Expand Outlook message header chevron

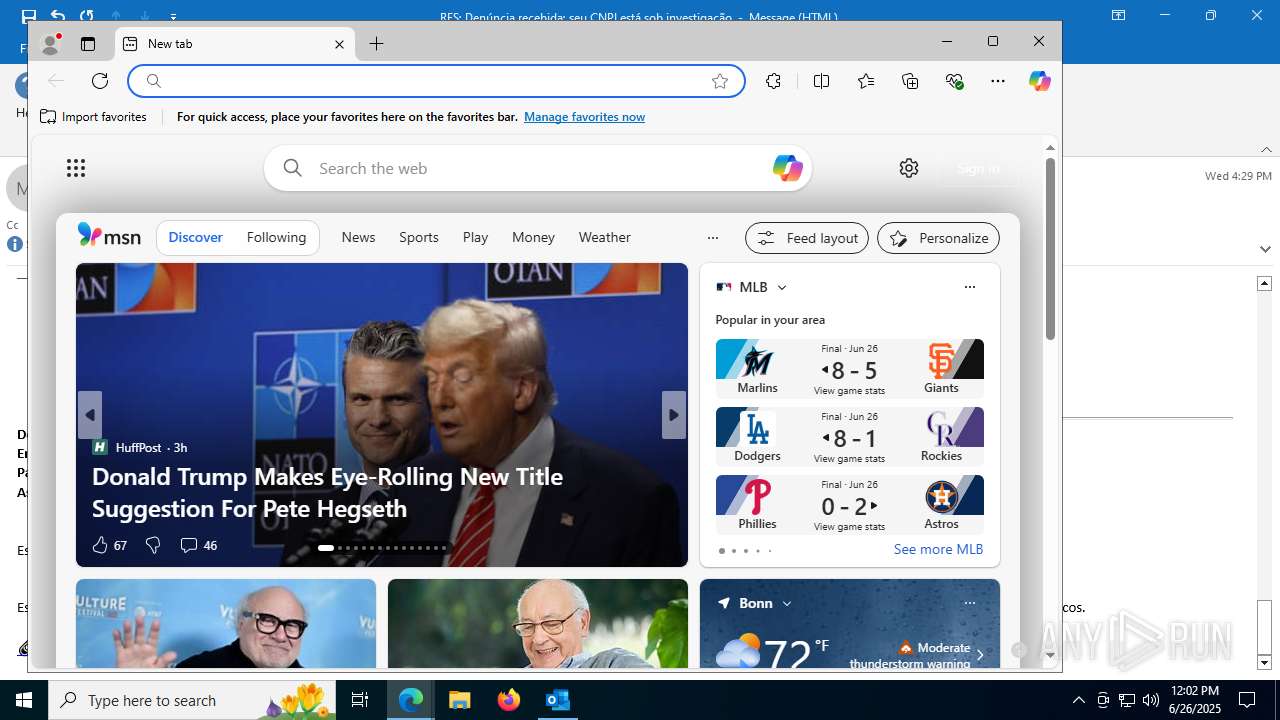coord(1265,249)
